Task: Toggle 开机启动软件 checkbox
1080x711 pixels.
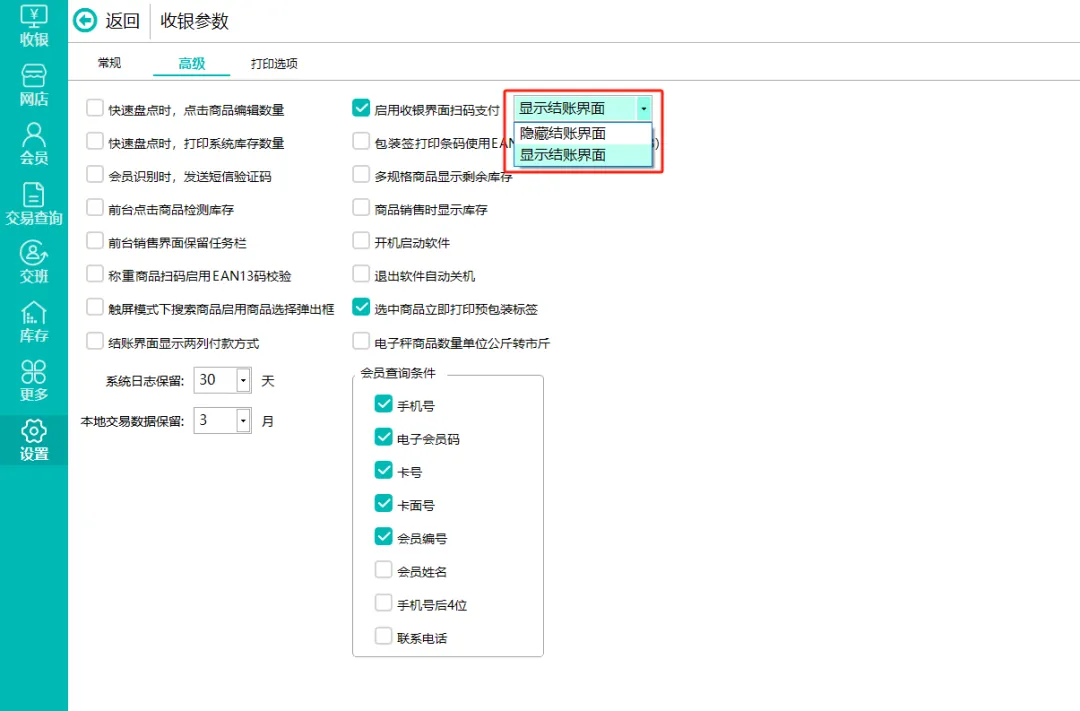Action: (361, 240)
